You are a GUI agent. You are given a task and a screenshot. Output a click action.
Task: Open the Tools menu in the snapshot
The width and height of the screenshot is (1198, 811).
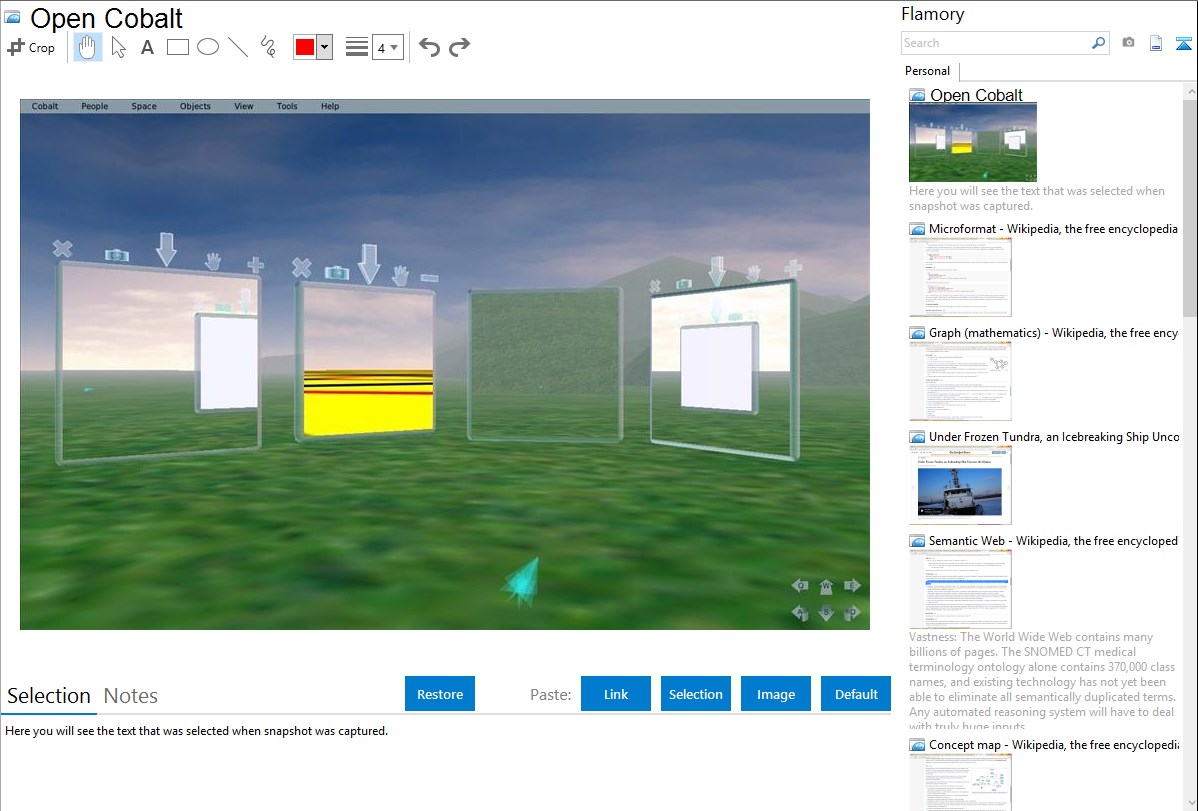[287, 106]
